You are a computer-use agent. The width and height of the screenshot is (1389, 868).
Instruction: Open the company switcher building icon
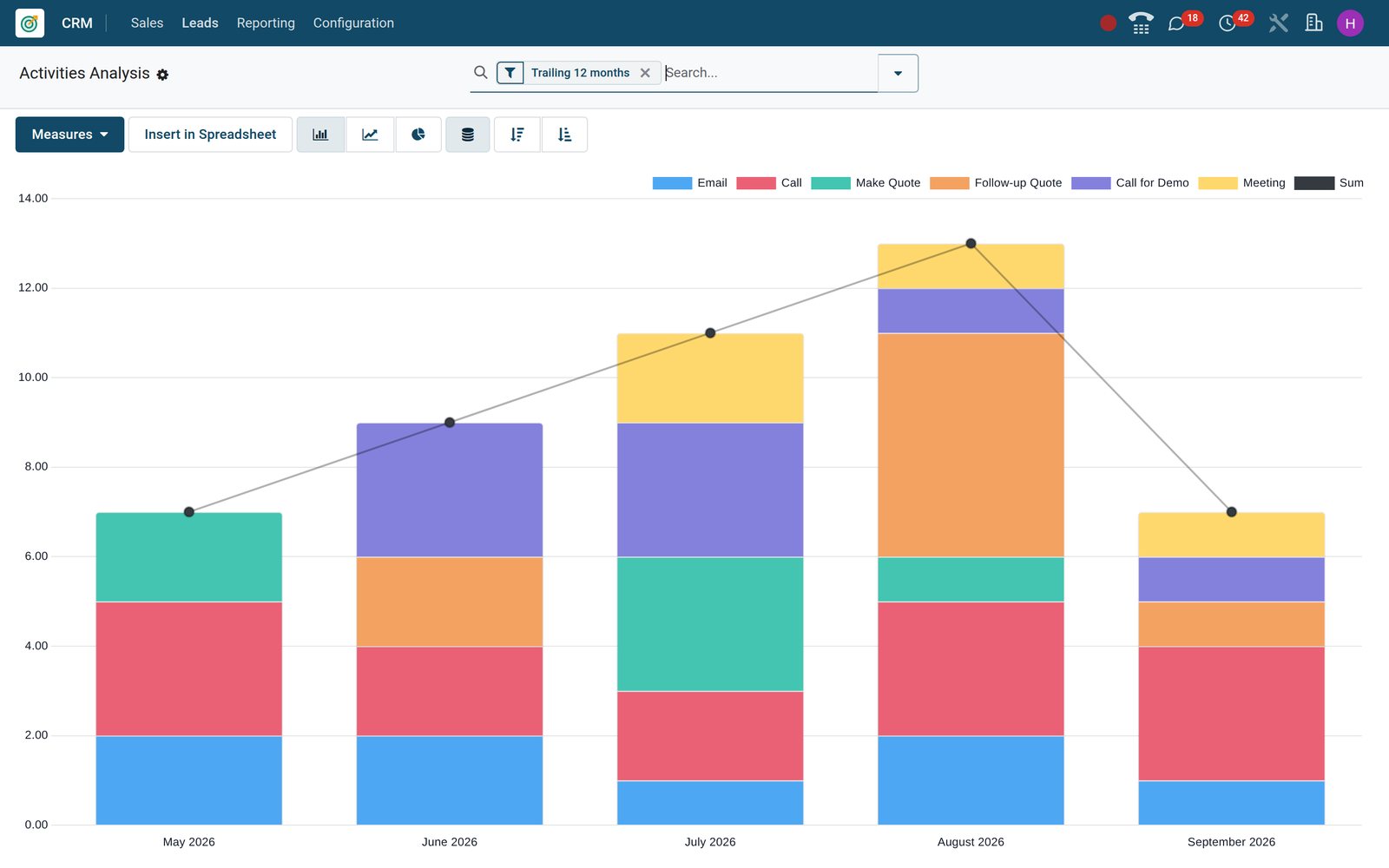(1313, 23)
